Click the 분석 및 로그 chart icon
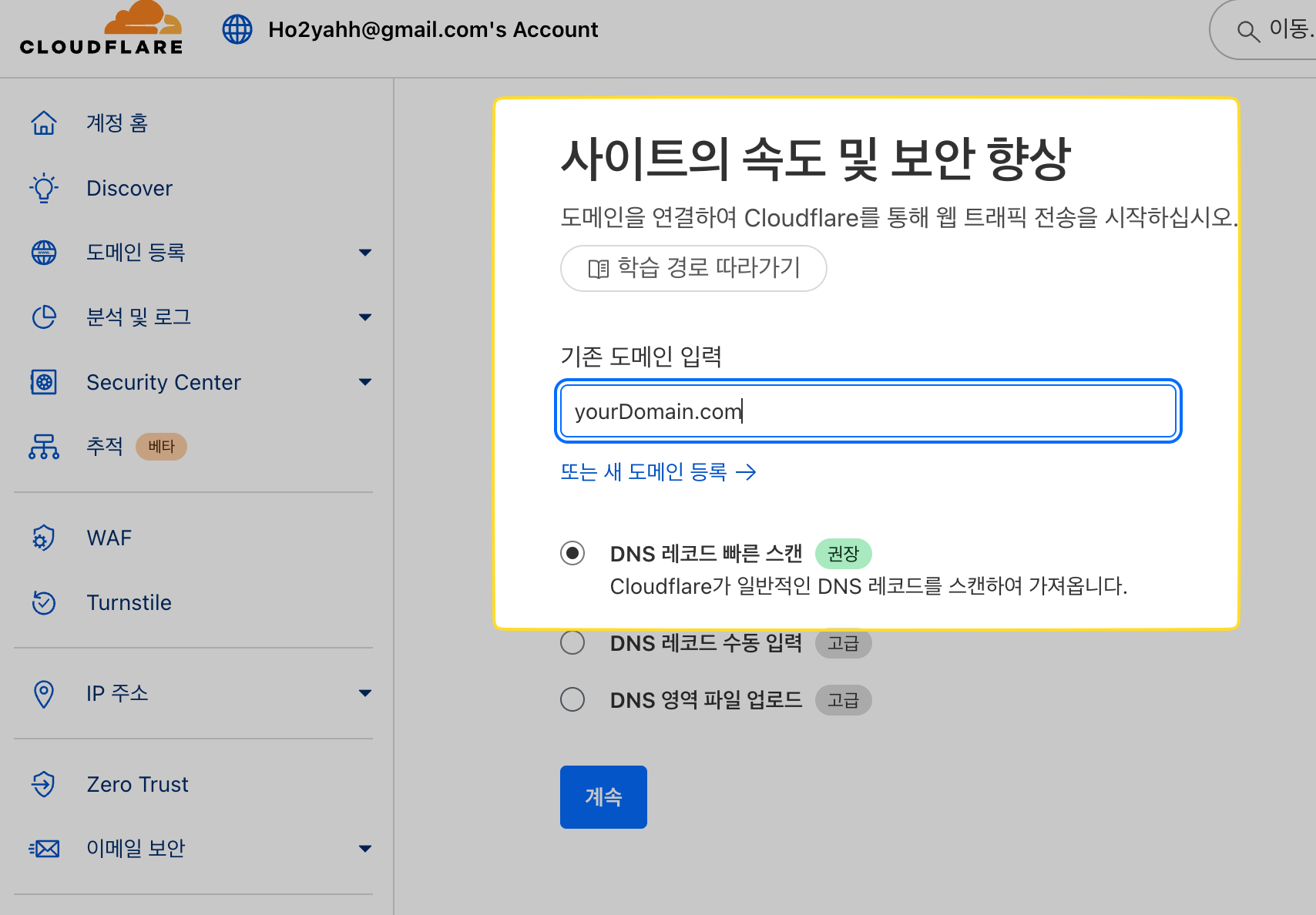 point(44,317)
